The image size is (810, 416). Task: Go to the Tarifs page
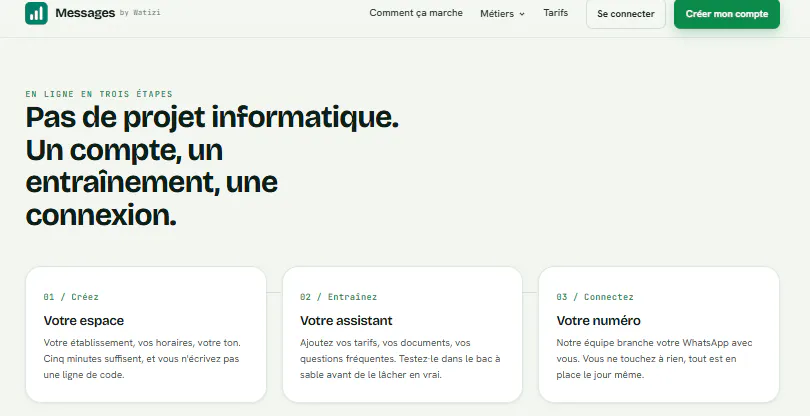tap(556, 13)
